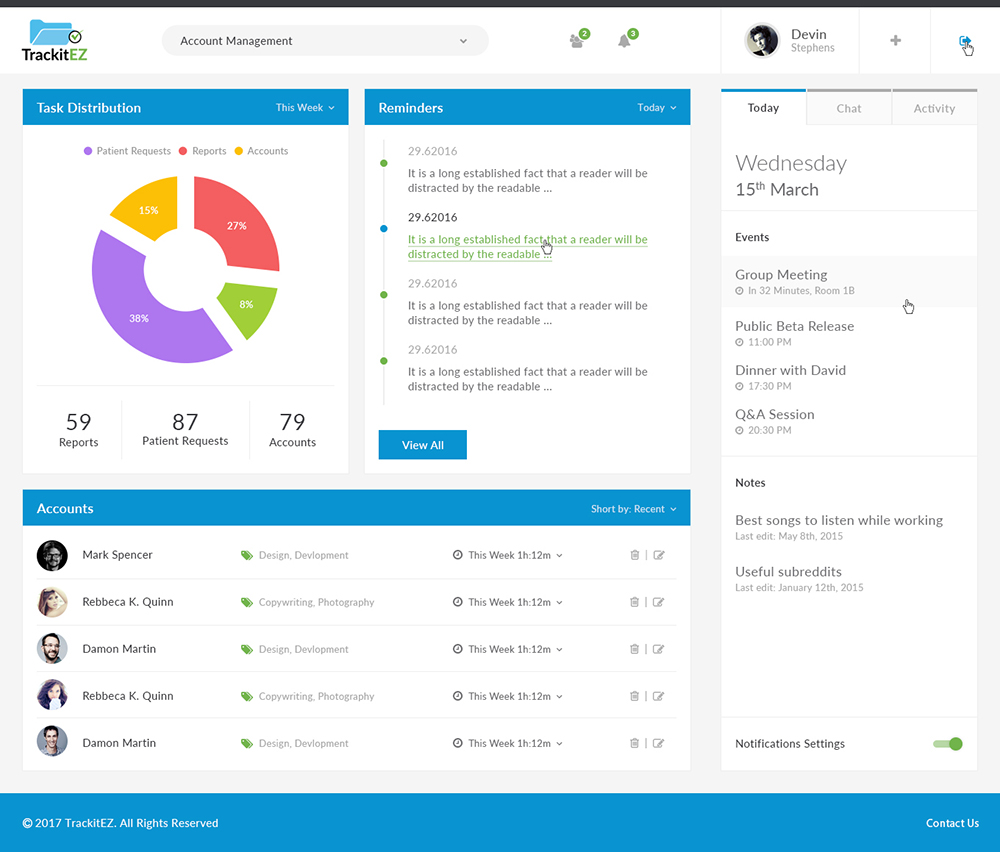Image resolution: width=1000 pixels, height=852 pixels.
Task: Click the View All button in Reminders
Action: (x=422, y=444)
